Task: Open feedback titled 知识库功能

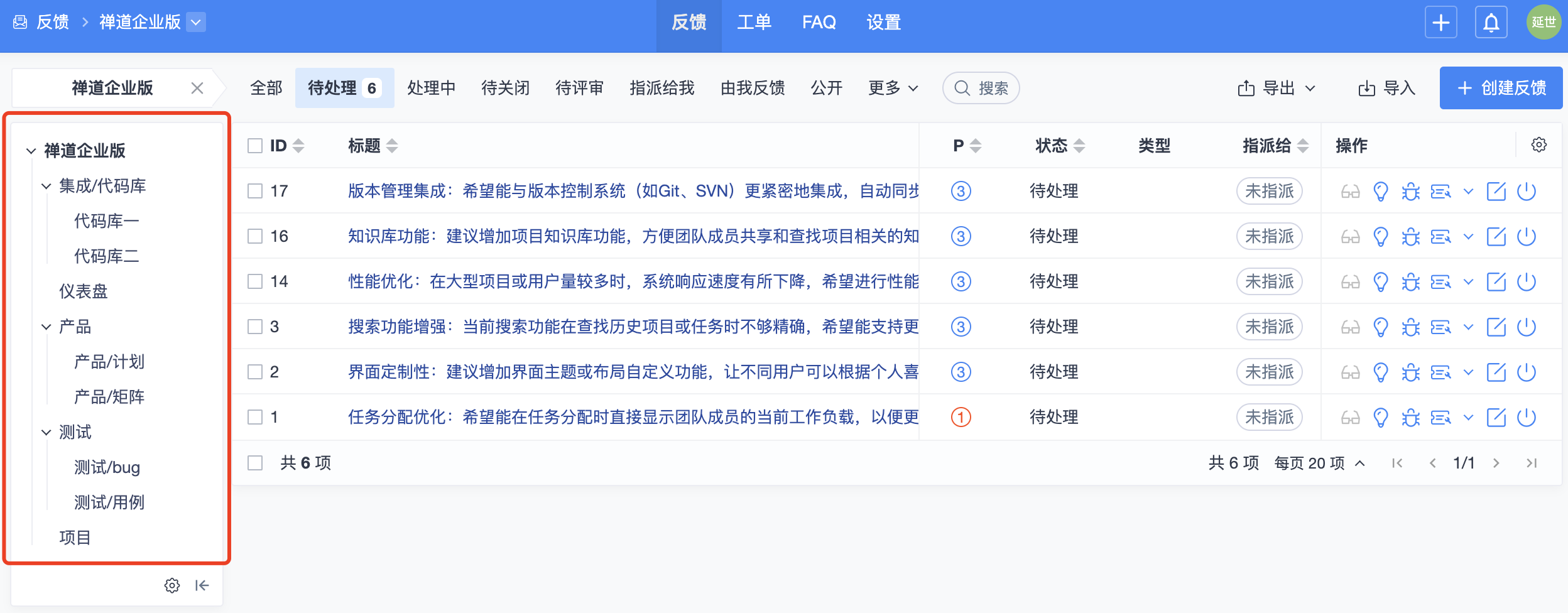Action: 633,236
